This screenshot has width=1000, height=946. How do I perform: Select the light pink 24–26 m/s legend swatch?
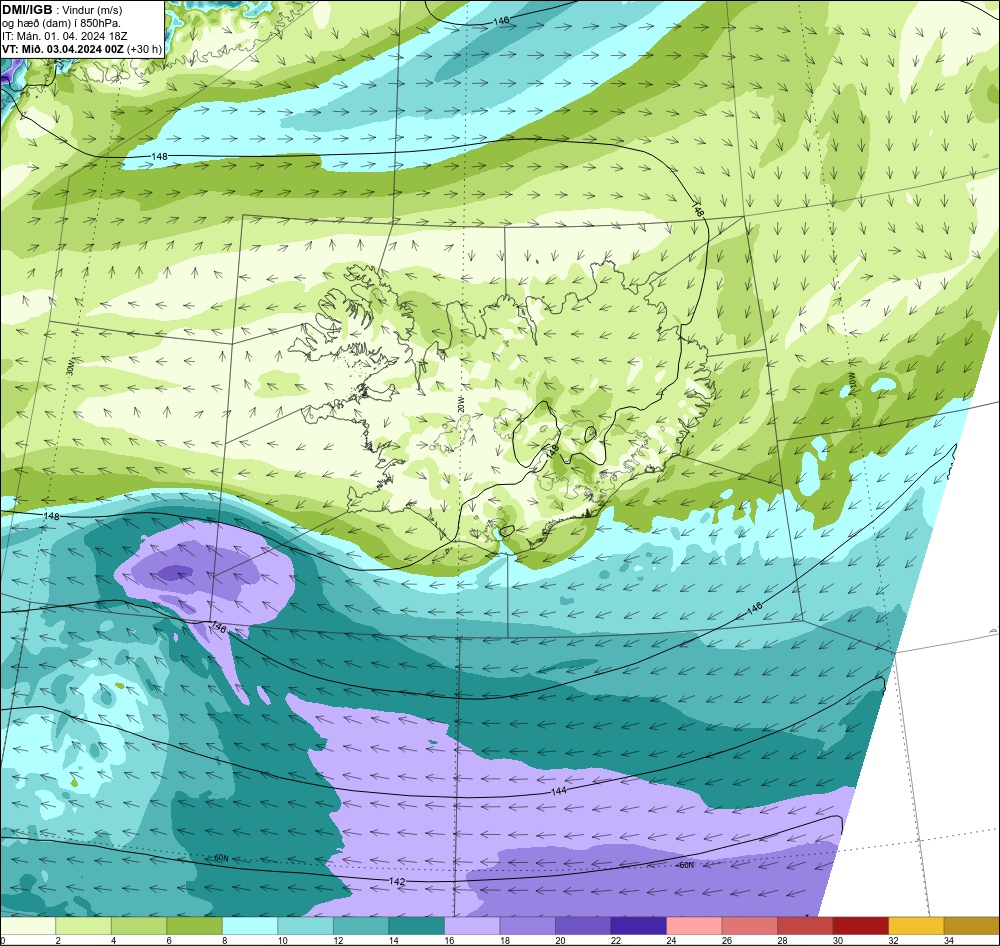[694, 926]
